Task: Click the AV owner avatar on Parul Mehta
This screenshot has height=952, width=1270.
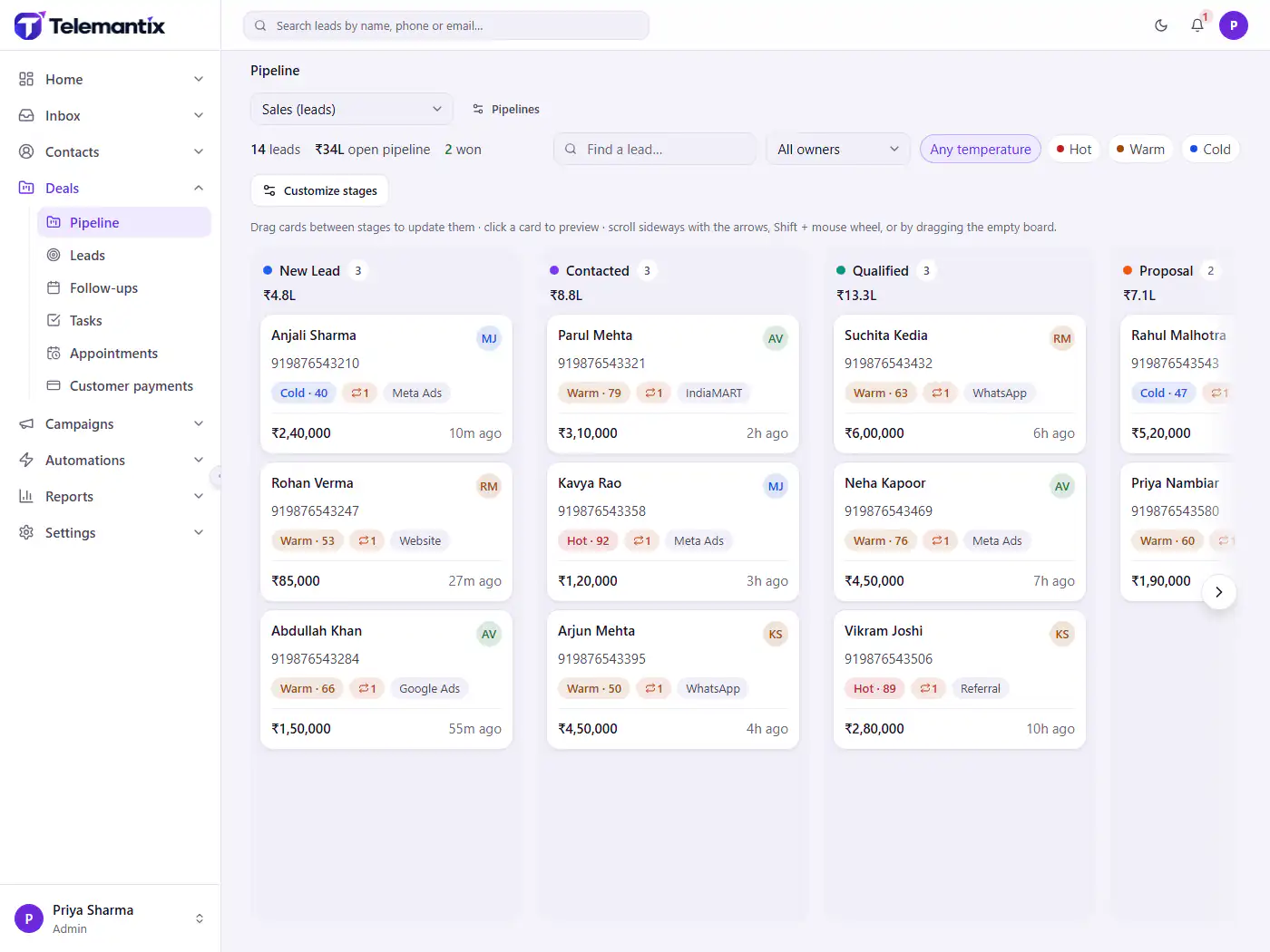Action: [x=776, y=338]
